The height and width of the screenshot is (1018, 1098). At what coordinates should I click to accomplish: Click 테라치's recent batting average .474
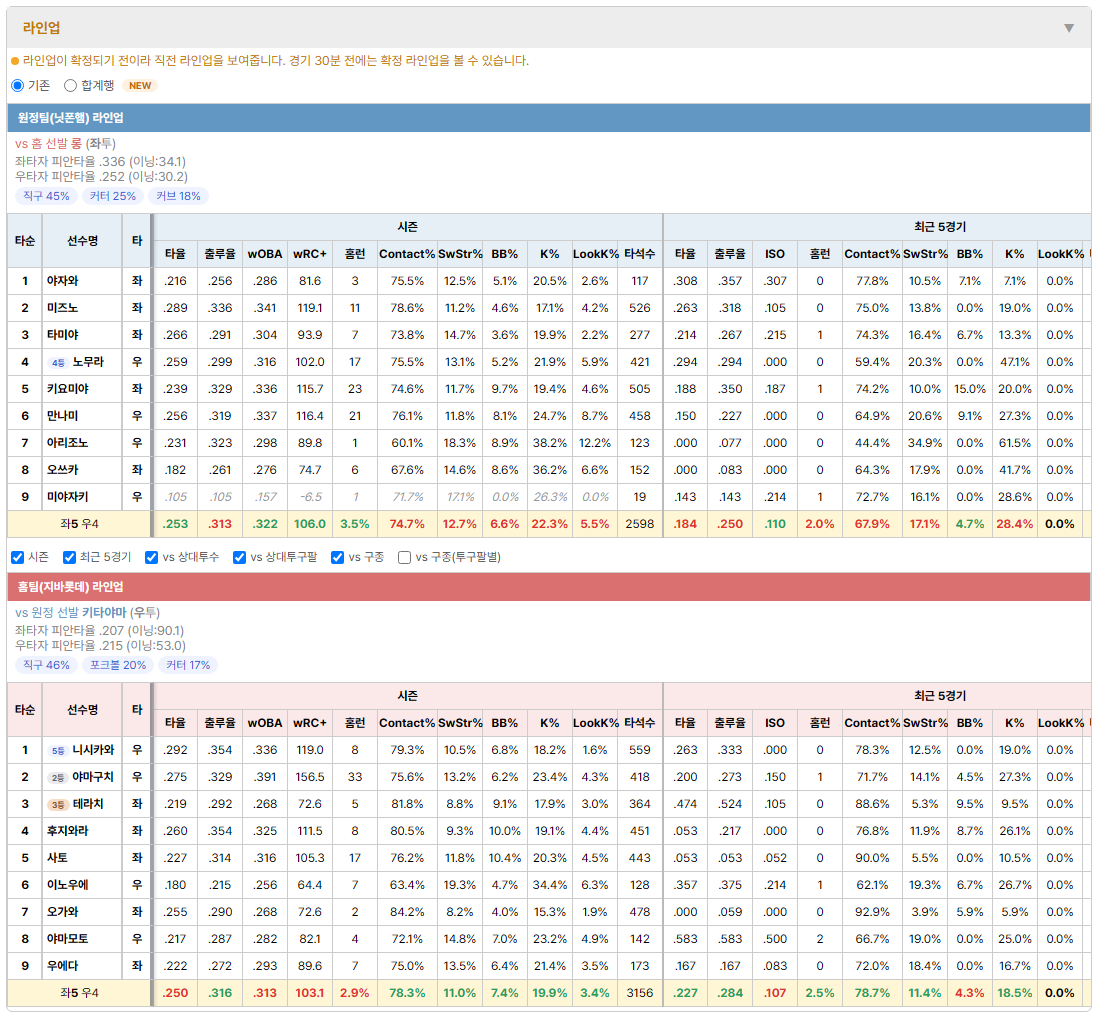click(x=685, y=804)
